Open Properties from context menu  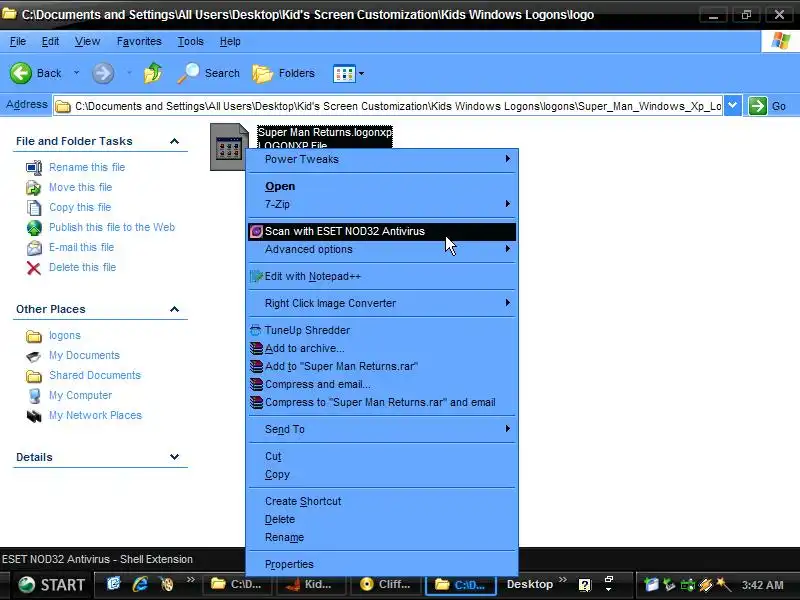(382, 564)
